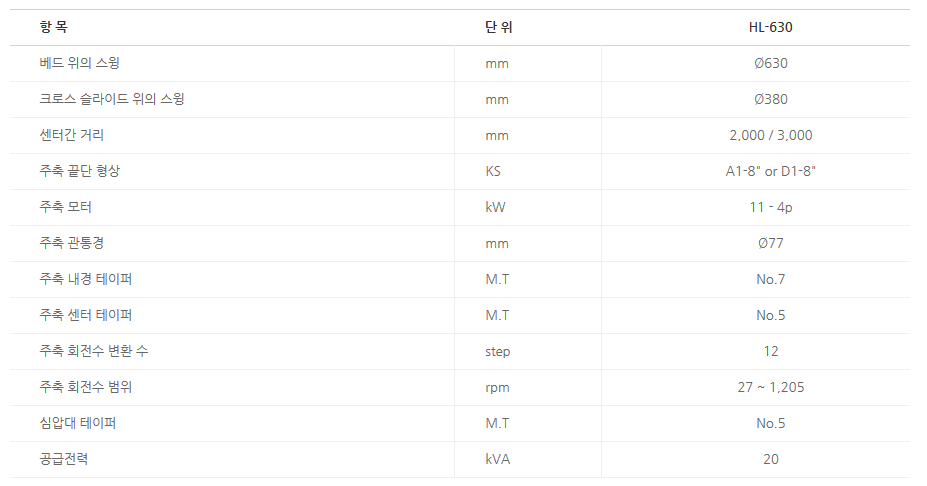Image resolution: width=927 pixels, height=486 pixels.
Task: Select the 베드 위의 스윙 row label
Action: pos(80,63)
